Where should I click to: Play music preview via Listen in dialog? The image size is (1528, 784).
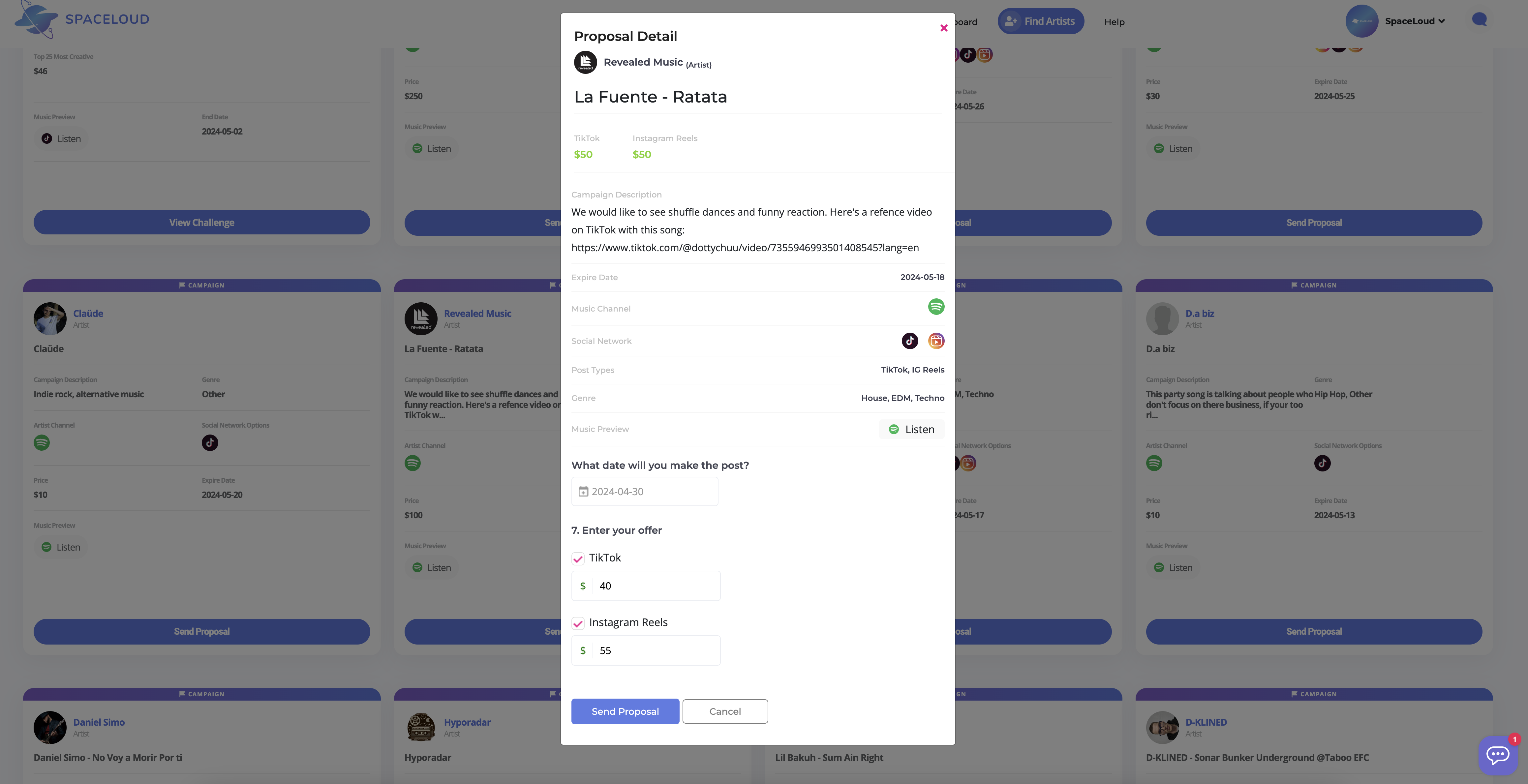tap(911, 429)
